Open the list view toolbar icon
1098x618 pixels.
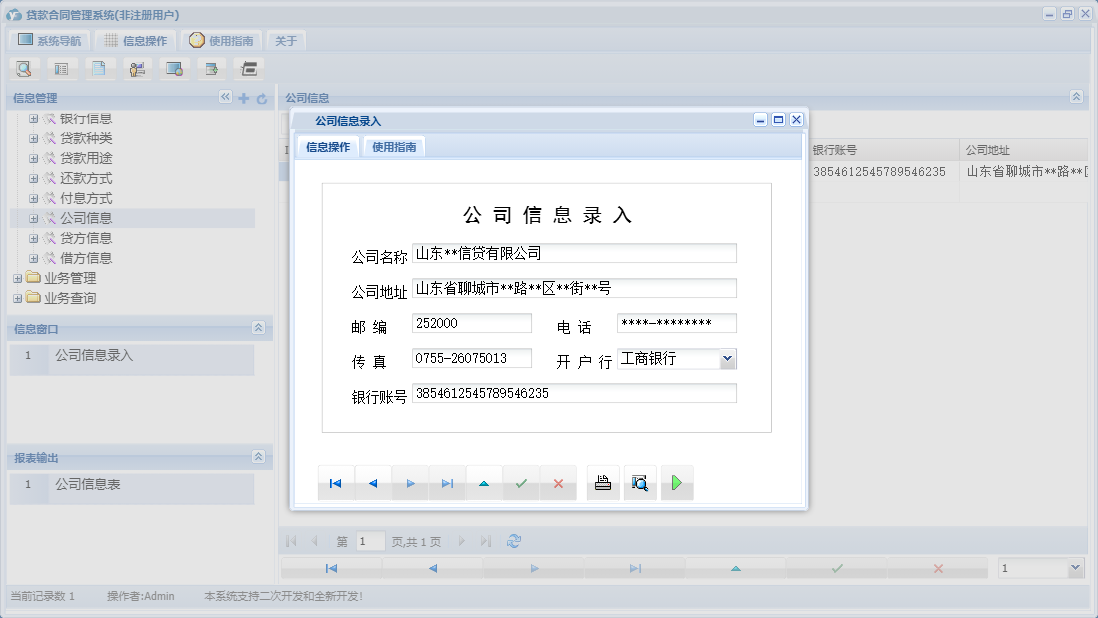(x=62, y=68)
